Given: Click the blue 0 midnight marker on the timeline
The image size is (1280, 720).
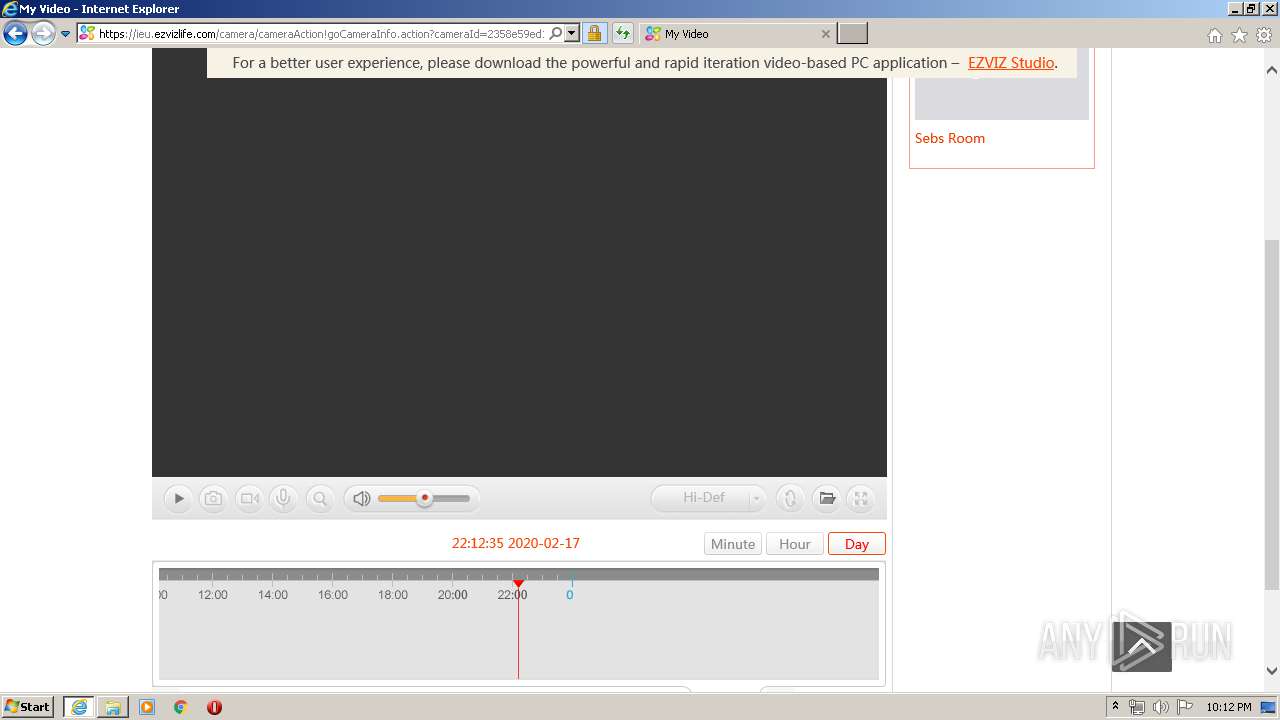Looking at the screenshot, I should [570, 595].
